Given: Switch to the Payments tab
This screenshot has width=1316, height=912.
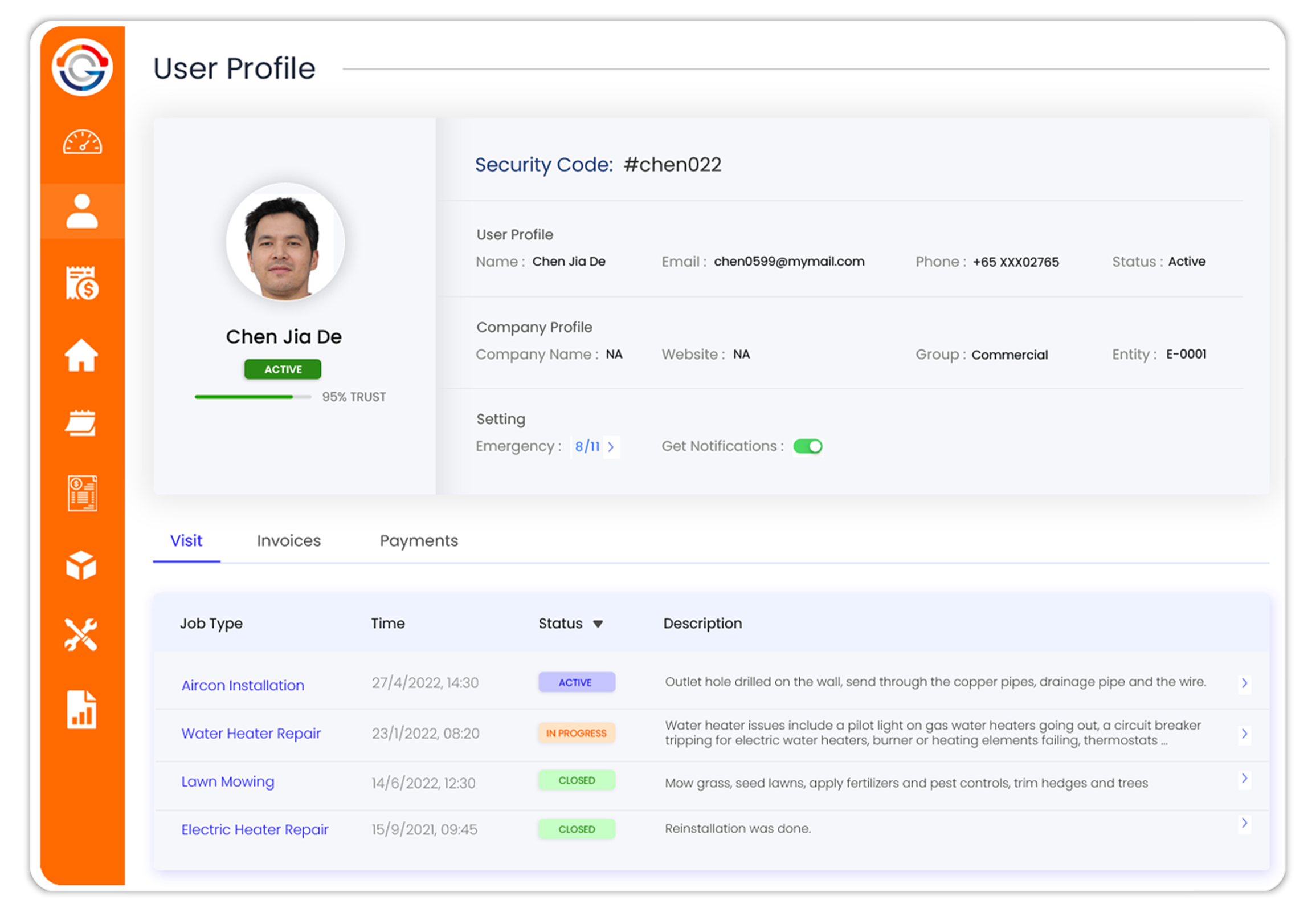Looking at the screenshot, I should [419, 540].
